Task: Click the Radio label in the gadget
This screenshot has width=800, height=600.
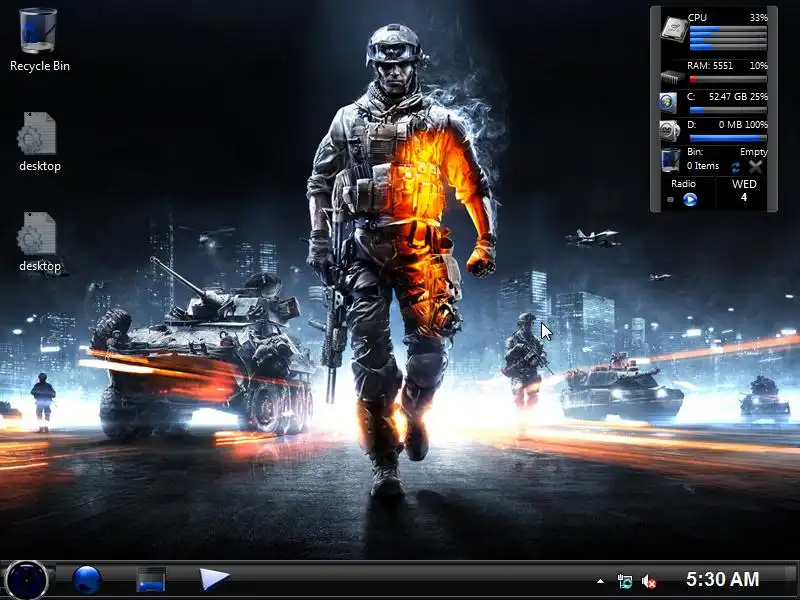Action: (683, 184)
